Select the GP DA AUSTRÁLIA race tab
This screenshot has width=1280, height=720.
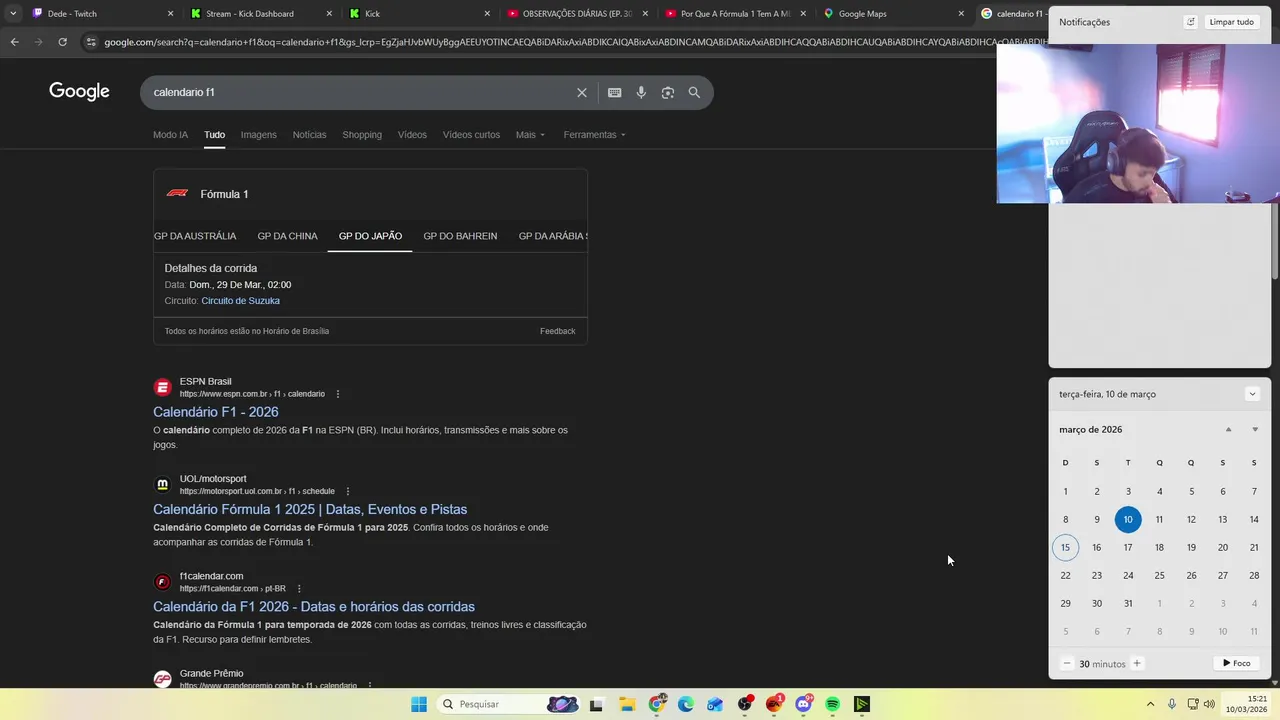(195, 236)
